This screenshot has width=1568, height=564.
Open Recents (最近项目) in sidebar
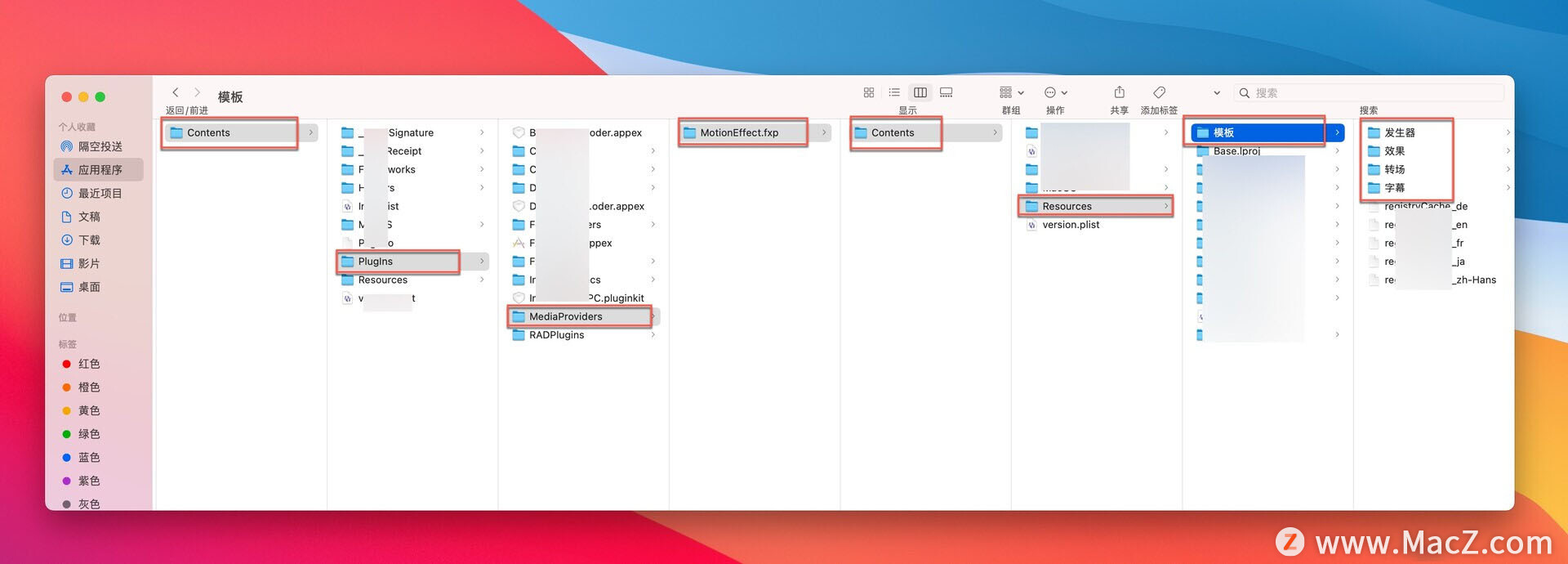pos(100,194)
